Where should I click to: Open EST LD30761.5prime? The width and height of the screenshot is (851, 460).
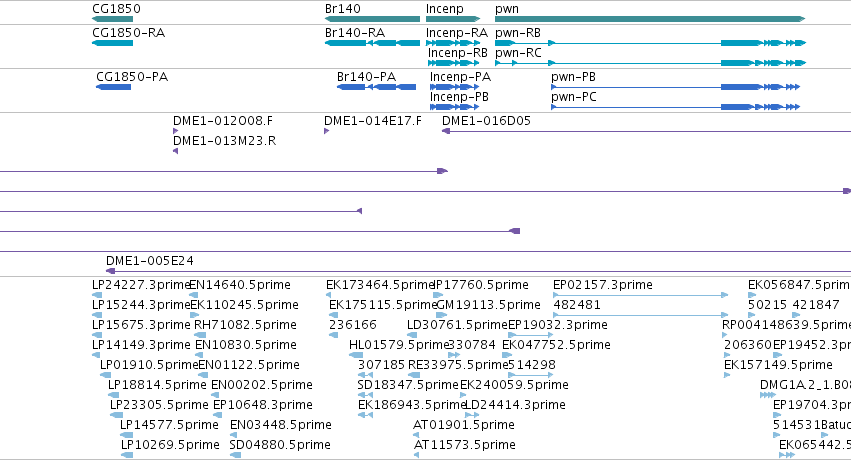(457, 325)
